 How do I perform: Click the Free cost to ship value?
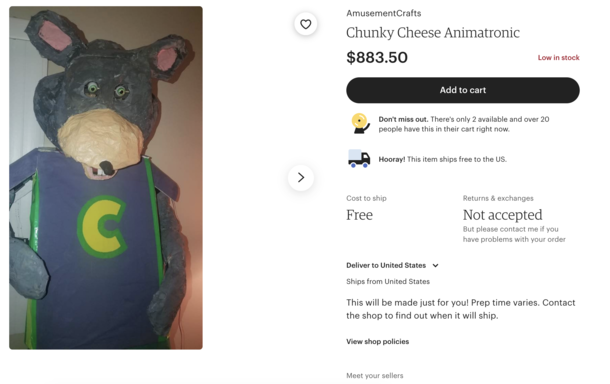point(359,215)
